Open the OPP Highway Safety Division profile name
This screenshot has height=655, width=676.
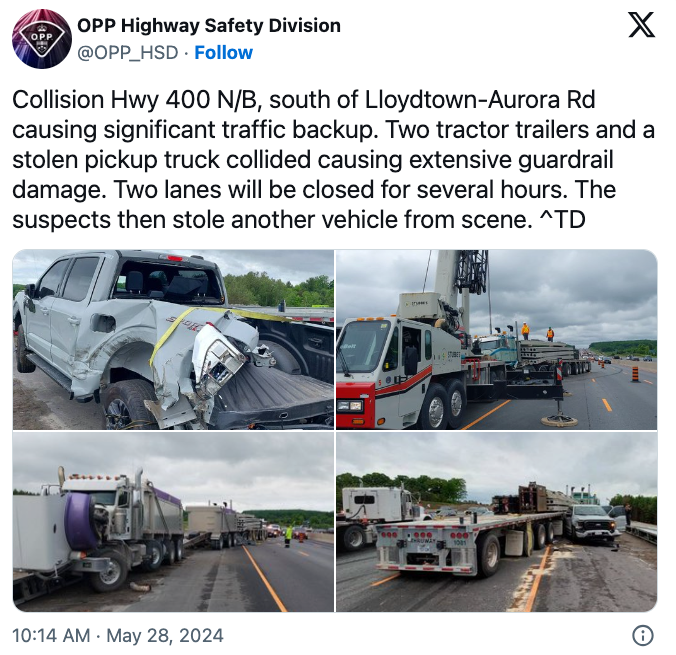click(209, 25)
